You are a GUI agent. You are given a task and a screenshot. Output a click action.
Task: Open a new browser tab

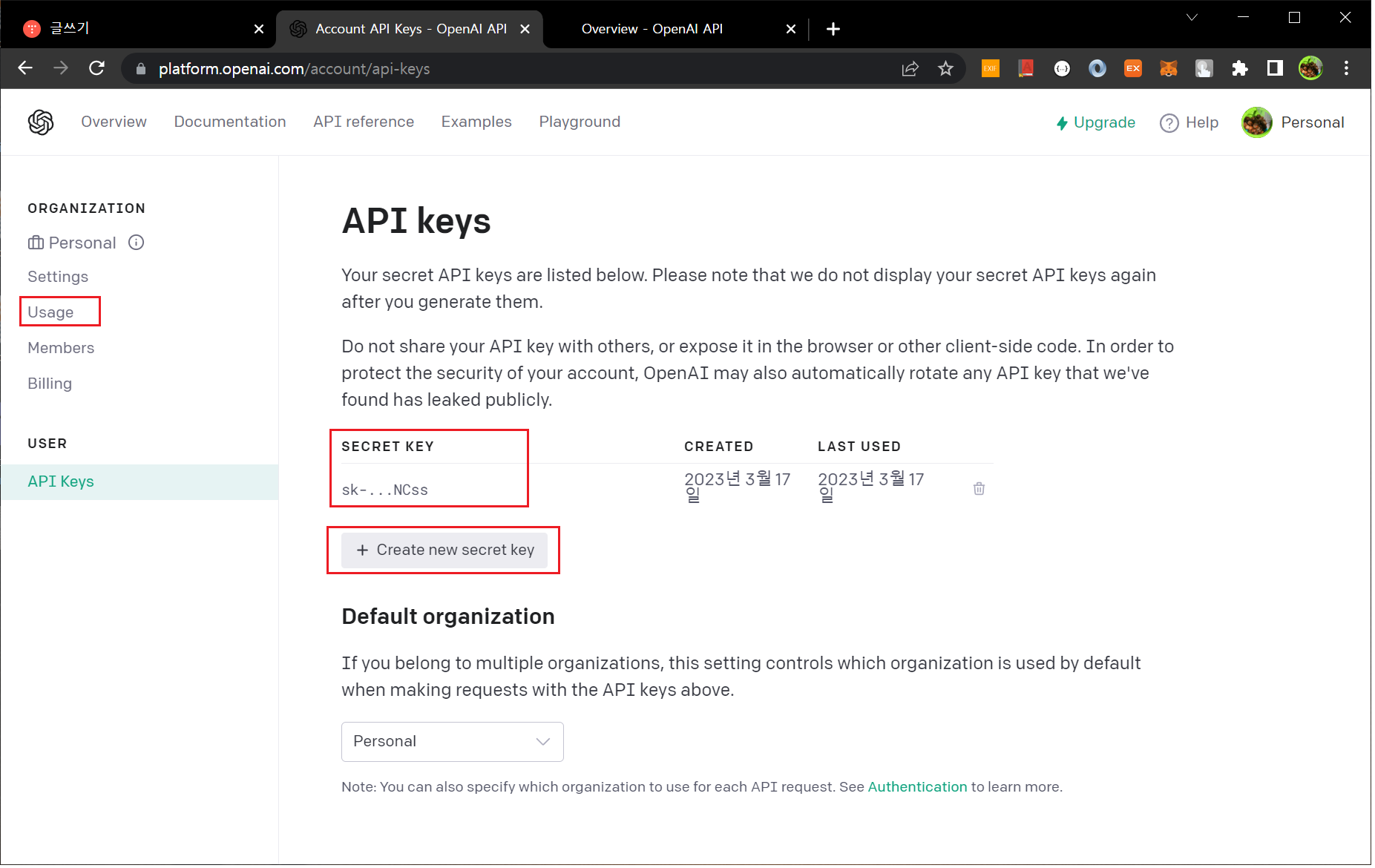click(x=833, y=29)
